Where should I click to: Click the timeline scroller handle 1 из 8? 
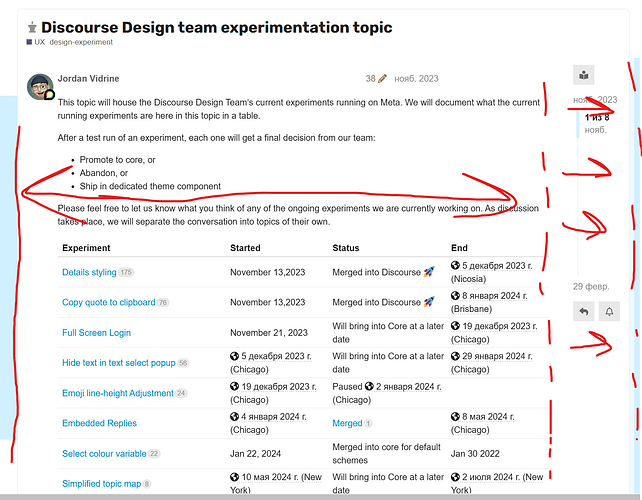pyautogui.click(x=596, y=123)
